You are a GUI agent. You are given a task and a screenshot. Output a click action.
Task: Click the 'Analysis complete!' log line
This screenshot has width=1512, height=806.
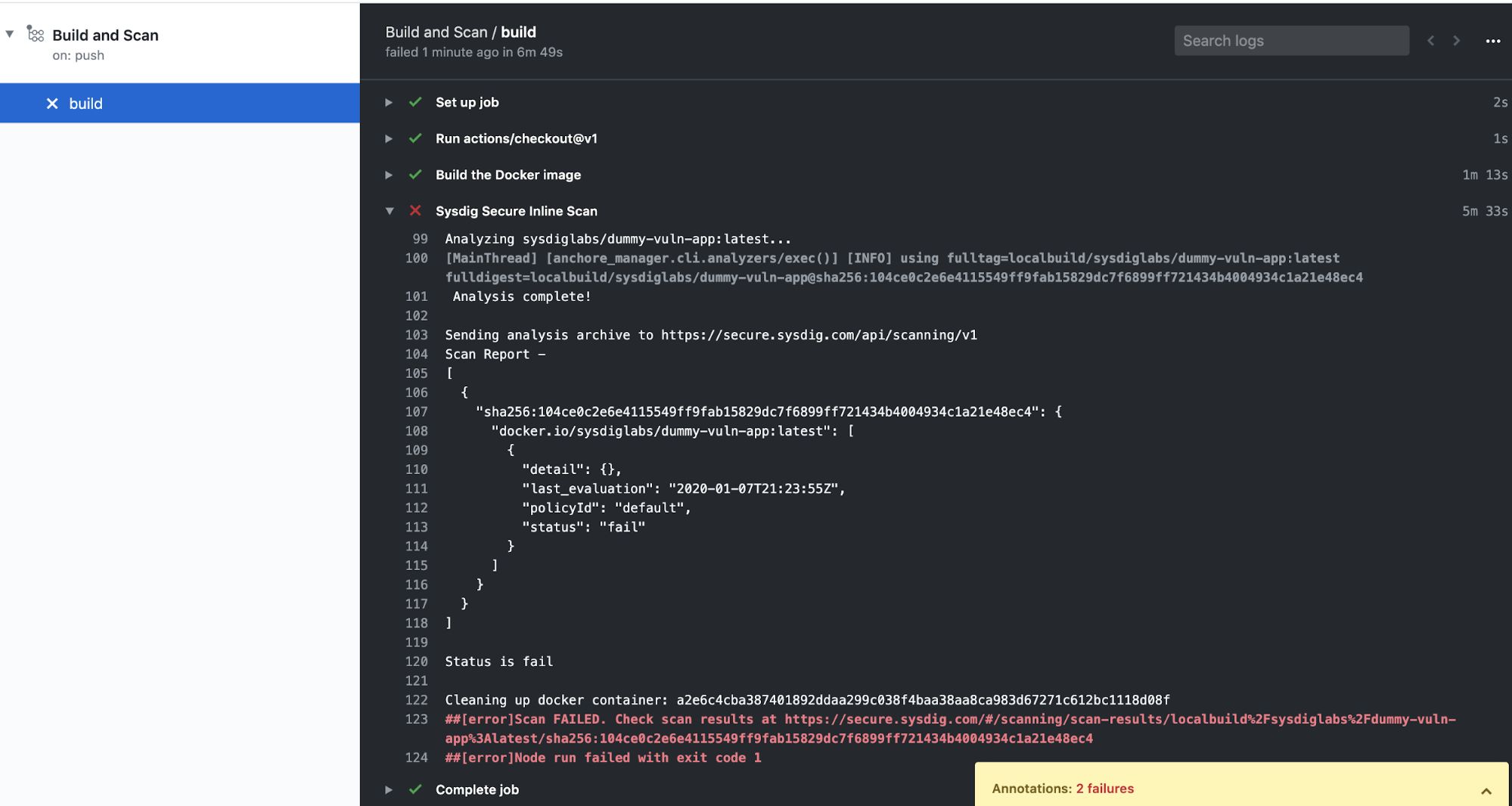click(x=522, y=296)
